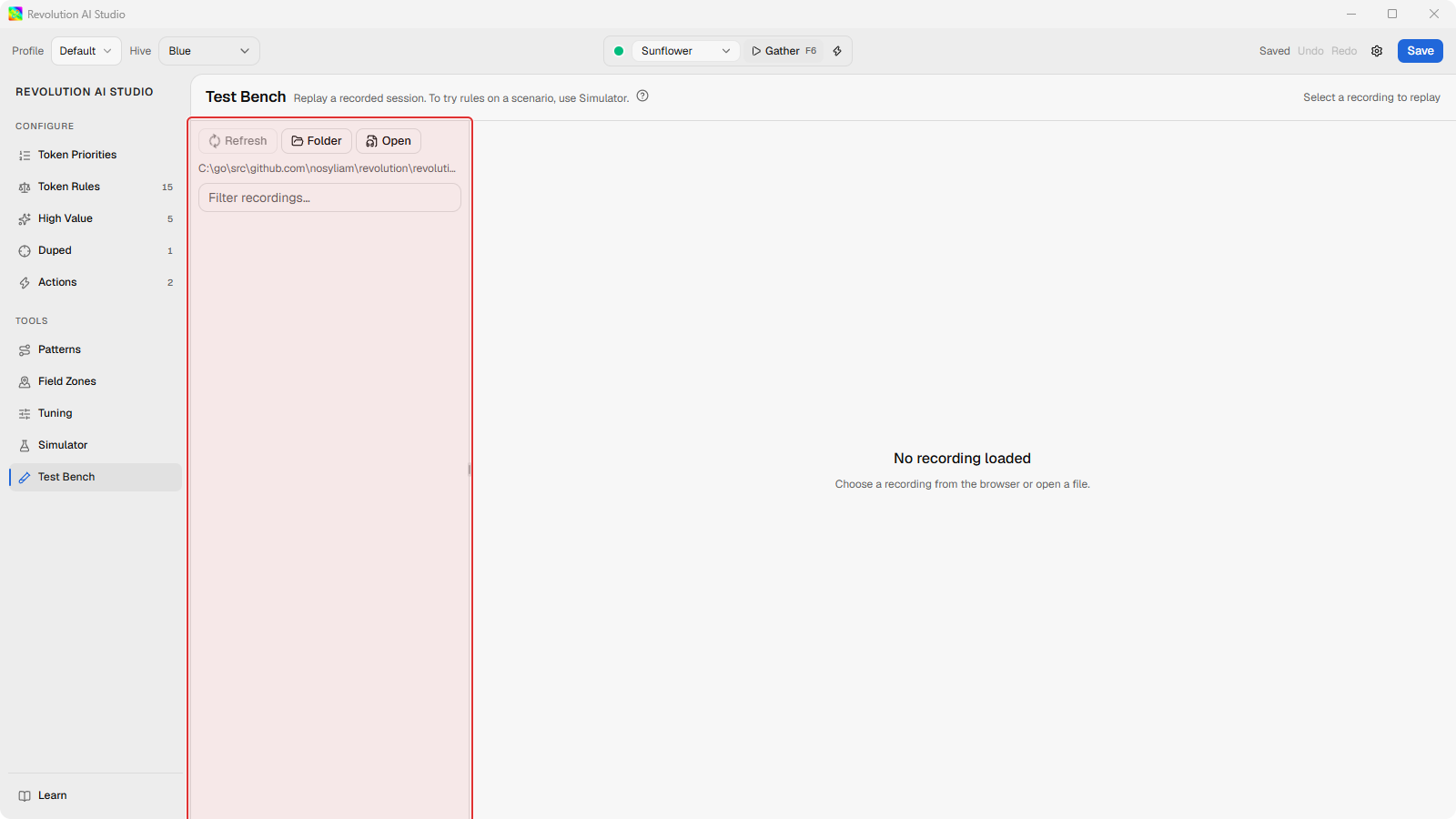The image size is (1456, 819).
Task: Click the Learn book icon
Action: pyautogui.click(x=25, y=796)
